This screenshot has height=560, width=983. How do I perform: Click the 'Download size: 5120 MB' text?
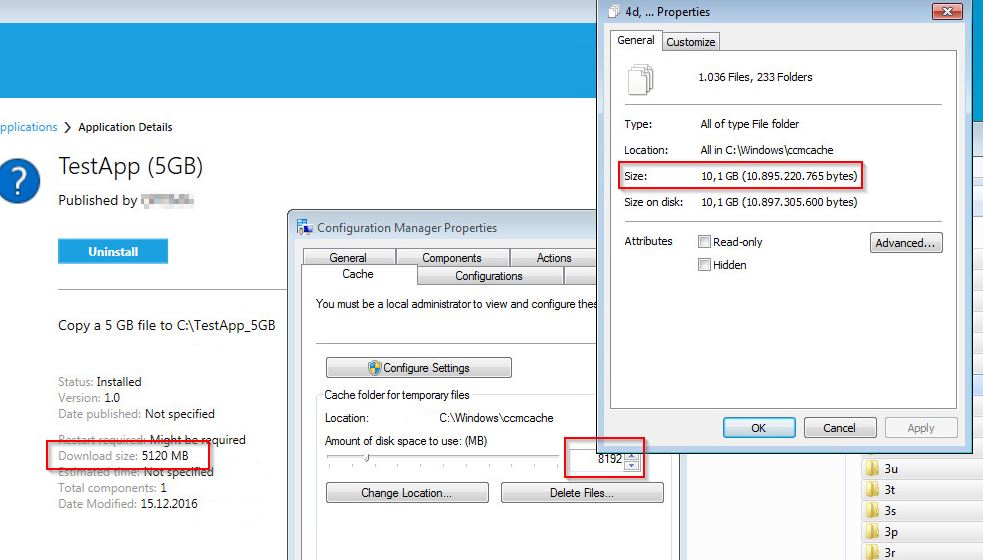(124, 456)
